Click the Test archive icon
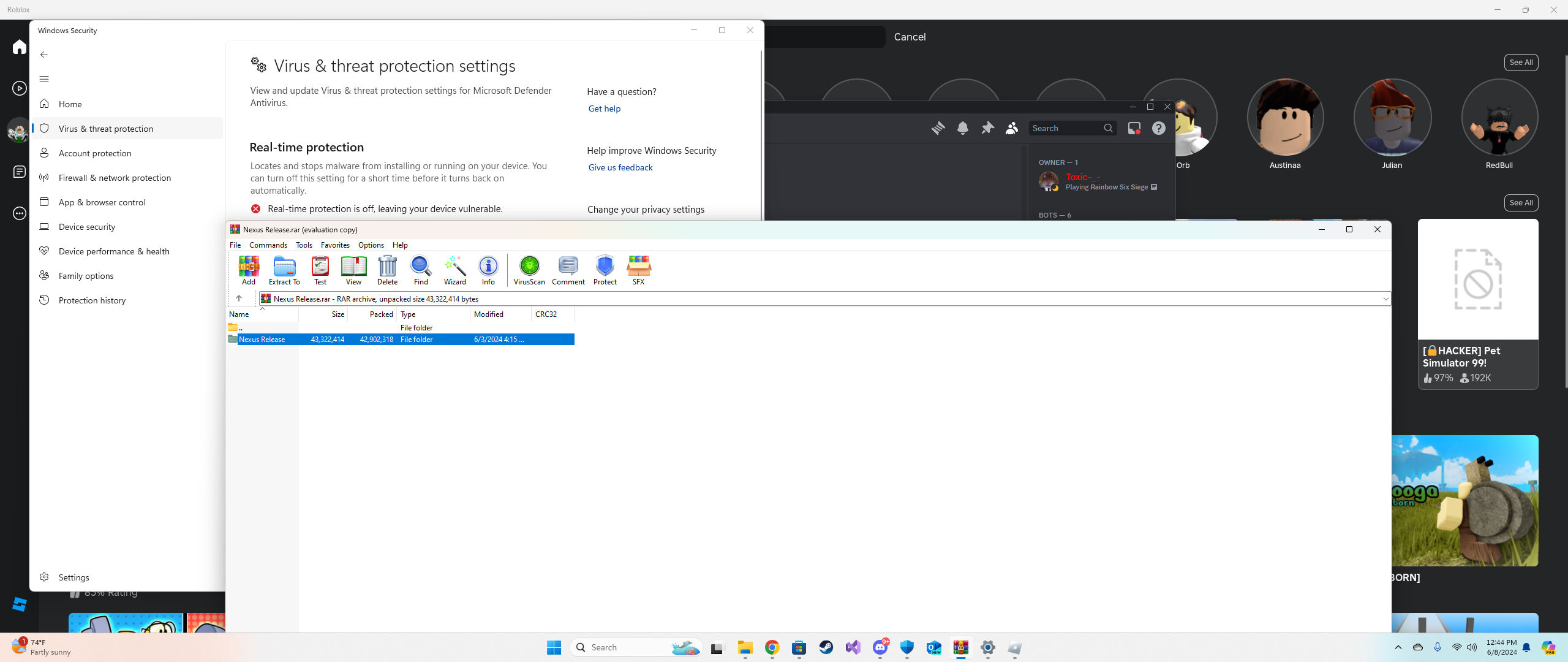Viewport: 1568px width, 662px height. coord(320,270)
